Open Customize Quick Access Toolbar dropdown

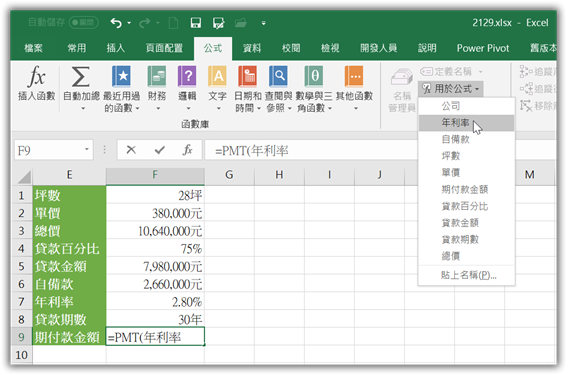pyautogui.click(x=264, y=23)
